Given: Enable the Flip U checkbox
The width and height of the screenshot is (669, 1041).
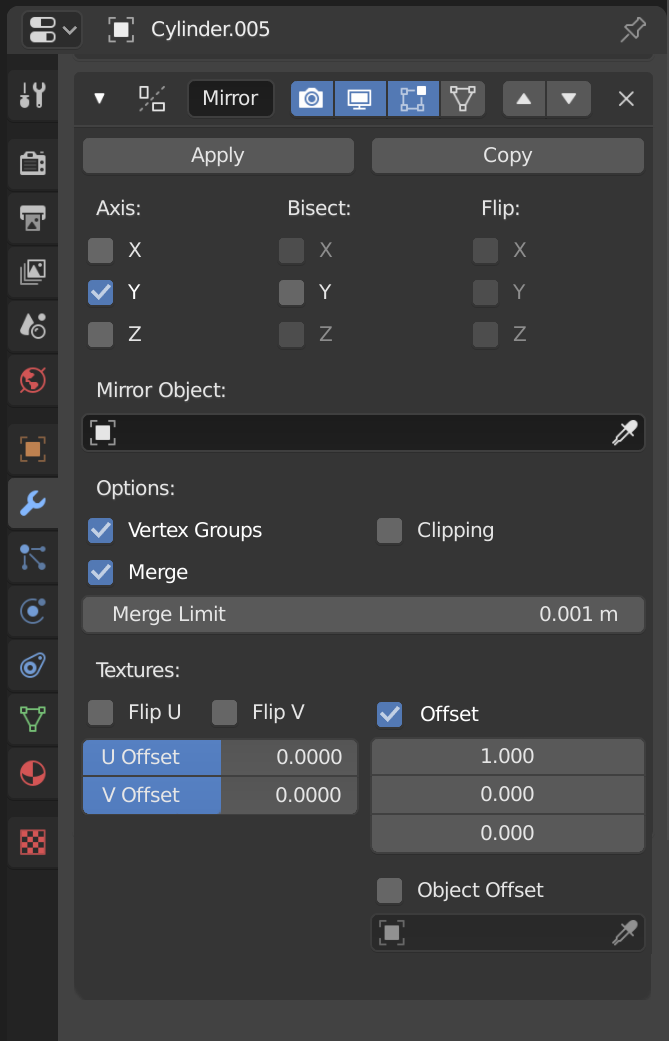Looking at the screenshot, I should (x=101, y=712).
